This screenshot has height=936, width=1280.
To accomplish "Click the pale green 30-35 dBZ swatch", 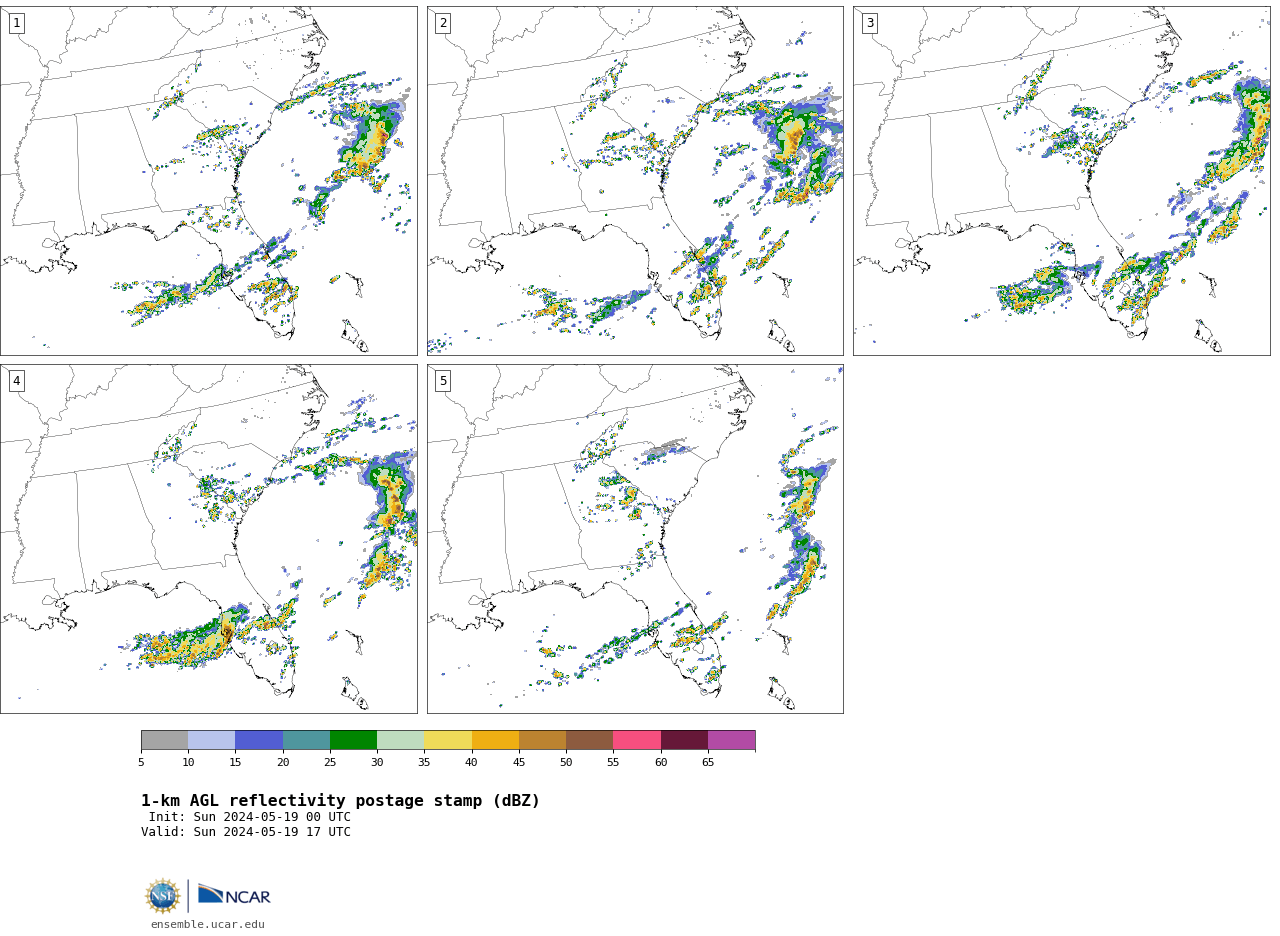I will pos(401,740).
